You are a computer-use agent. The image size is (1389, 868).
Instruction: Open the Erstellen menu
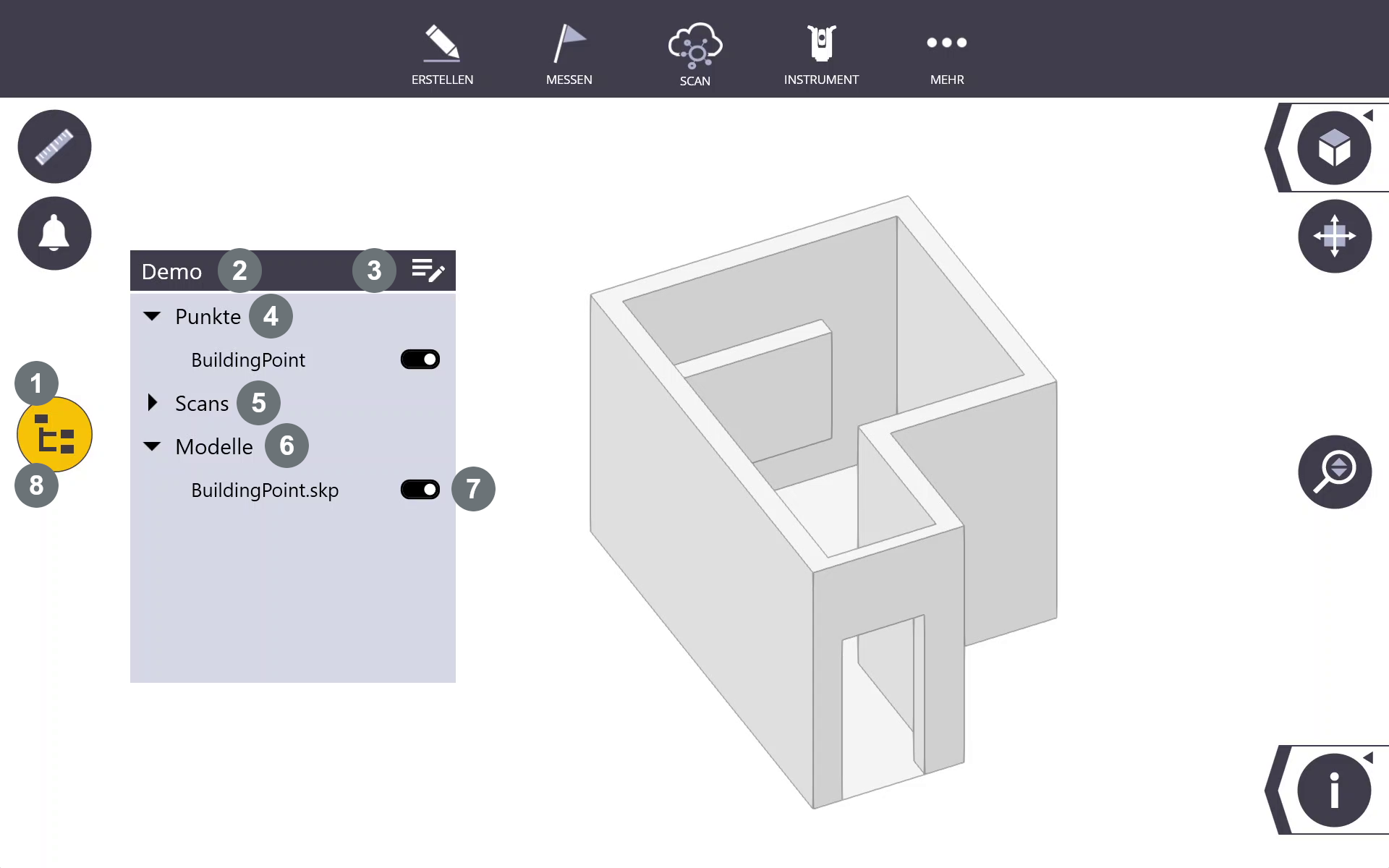coord(442,54)
